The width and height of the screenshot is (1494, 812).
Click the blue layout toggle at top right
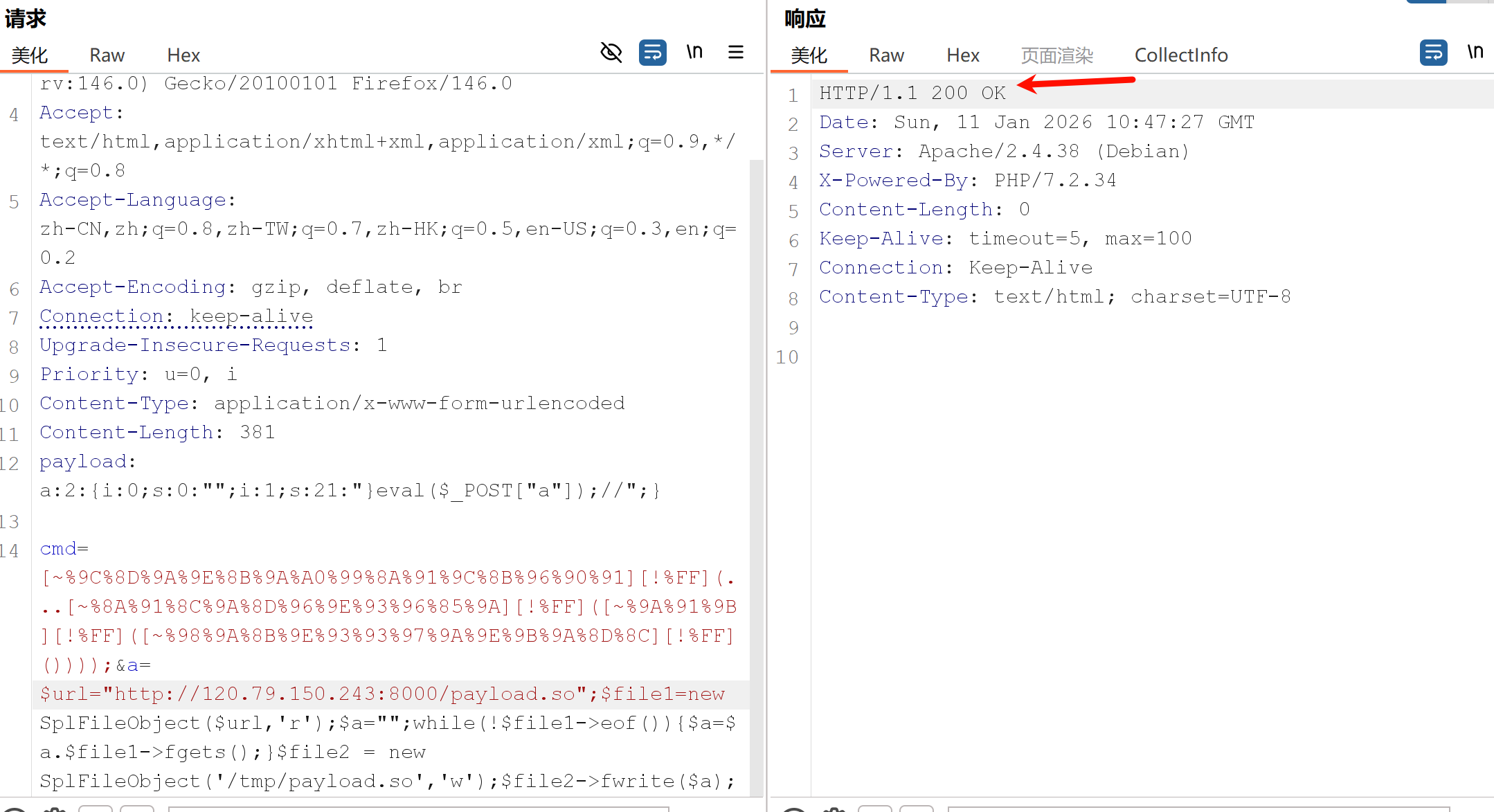point(1426,2)
